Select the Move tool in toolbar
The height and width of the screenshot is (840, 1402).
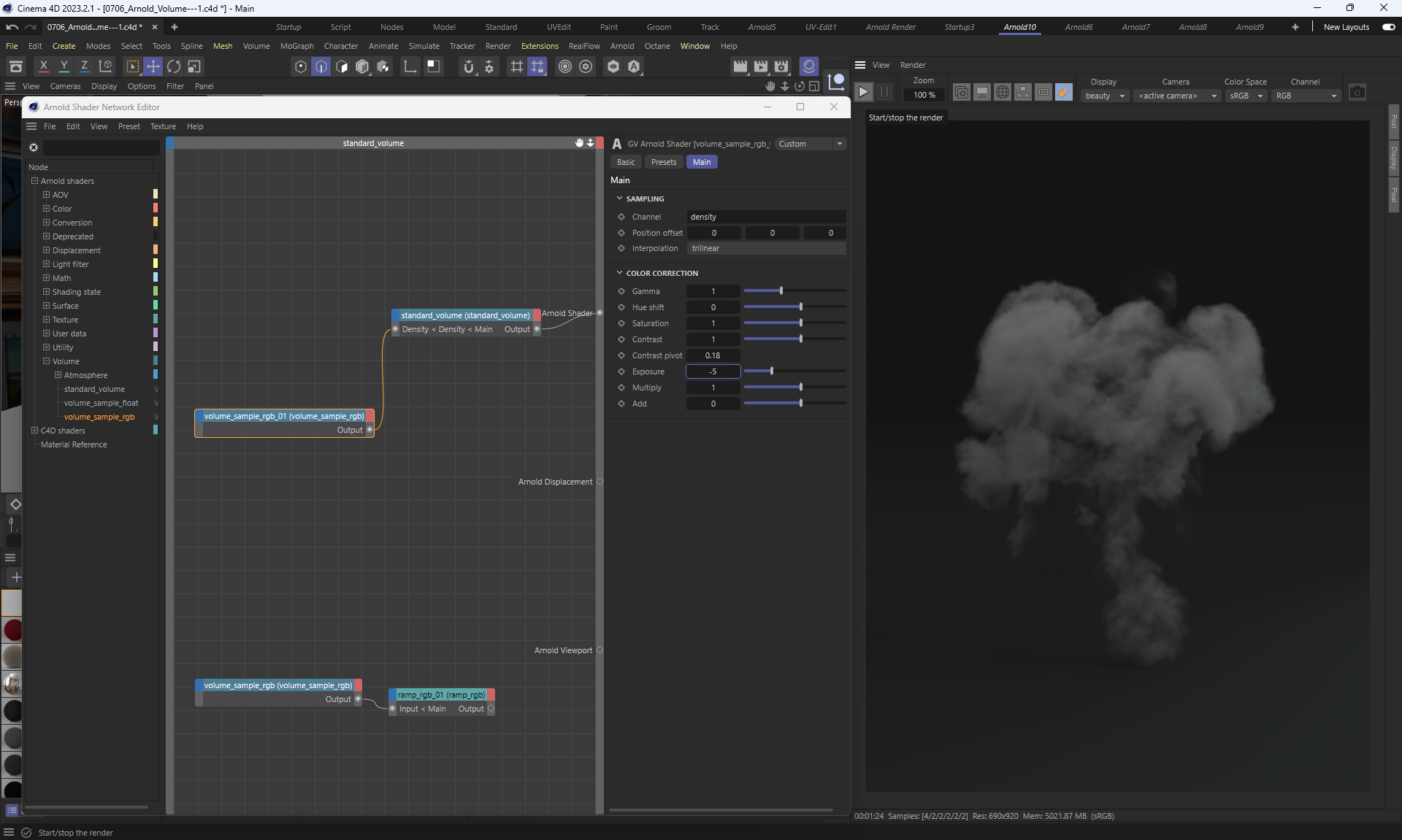[153, 66]
